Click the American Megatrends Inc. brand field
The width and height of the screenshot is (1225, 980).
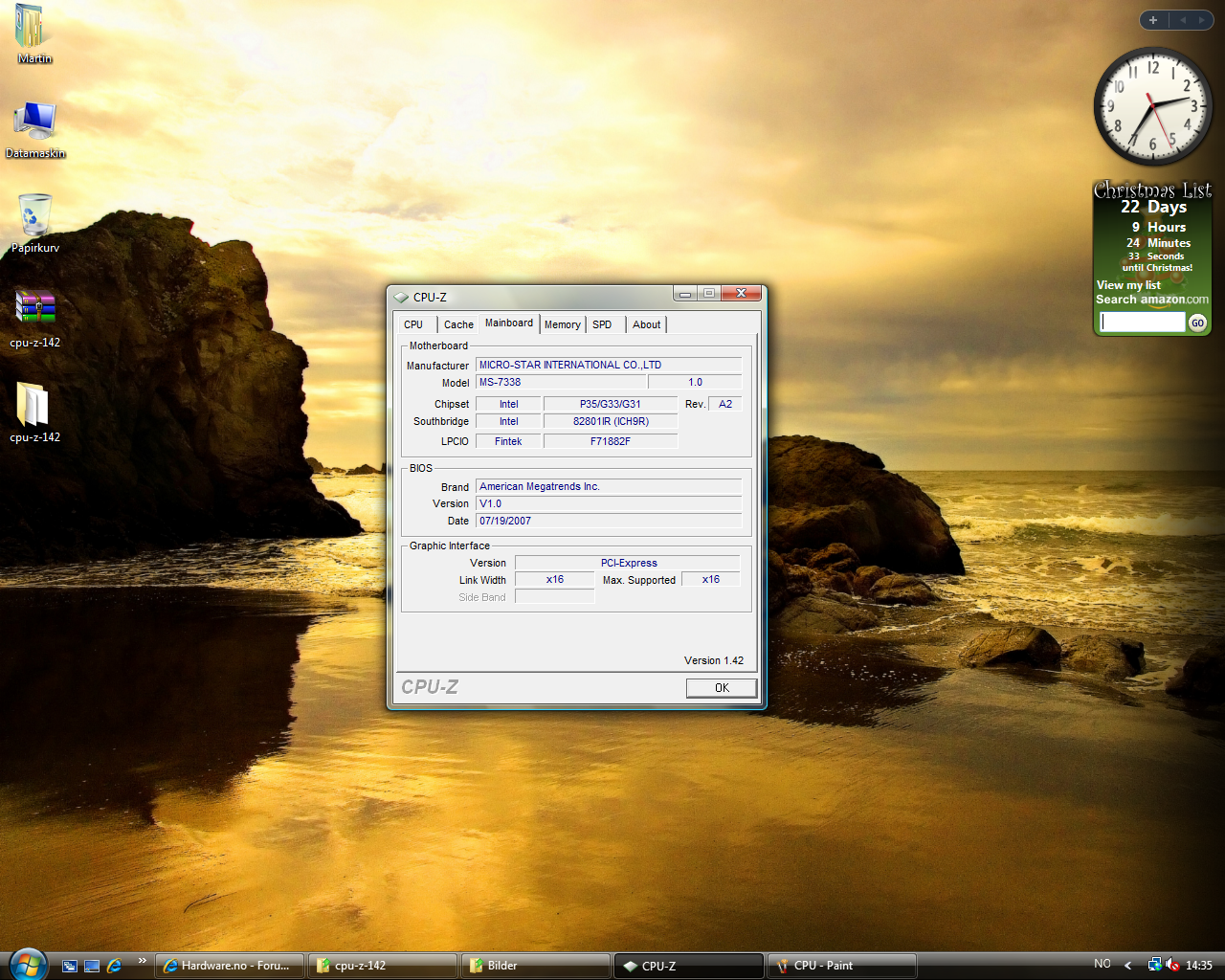[609, 486]
